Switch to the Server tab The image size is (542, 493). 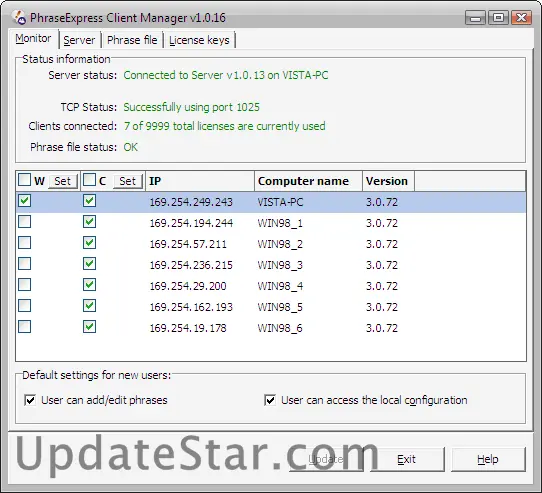pyautogui.click(x=79, y=40)
